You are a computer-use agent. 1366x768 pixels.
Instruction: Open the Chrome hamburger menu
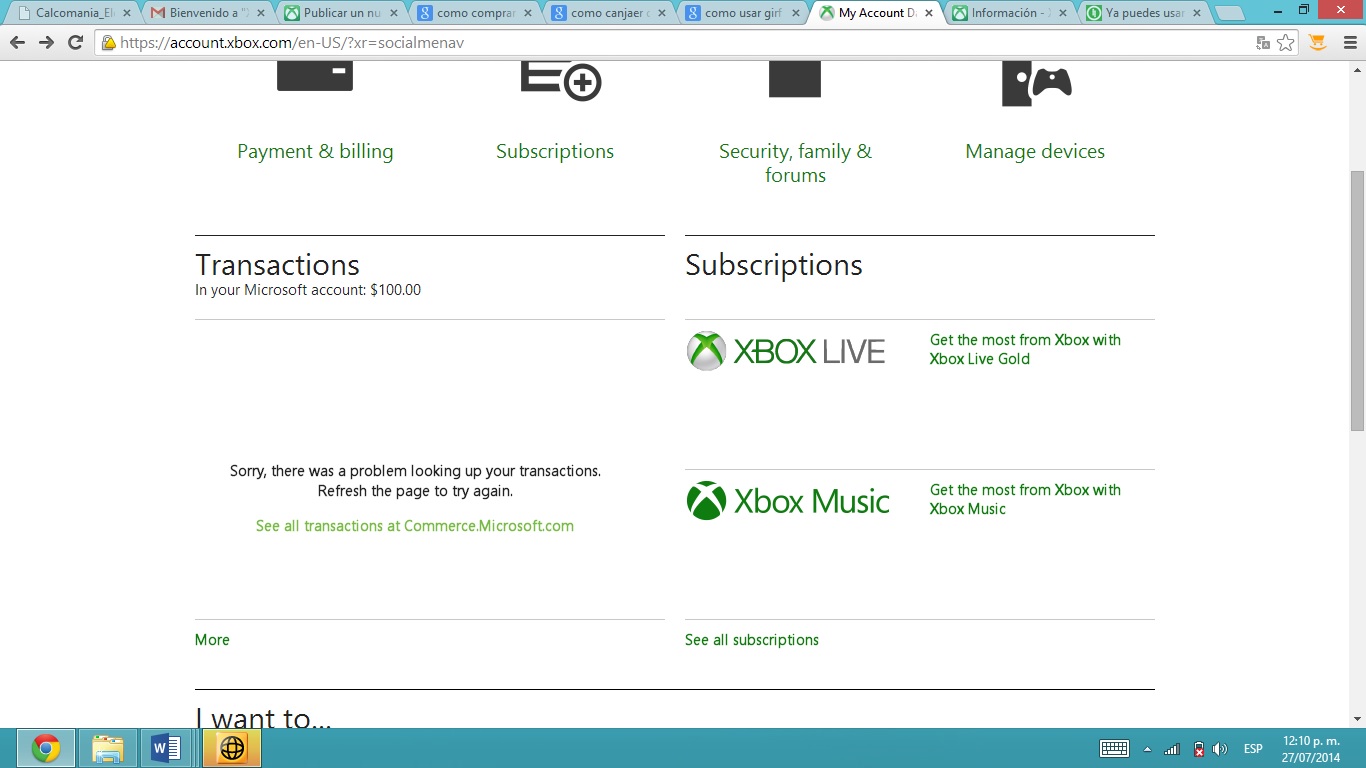coord(1349,43)
